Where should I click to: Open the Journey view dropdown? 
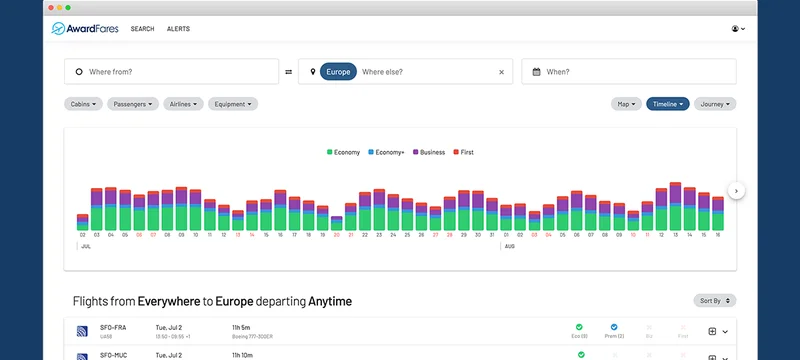point(715,104)
